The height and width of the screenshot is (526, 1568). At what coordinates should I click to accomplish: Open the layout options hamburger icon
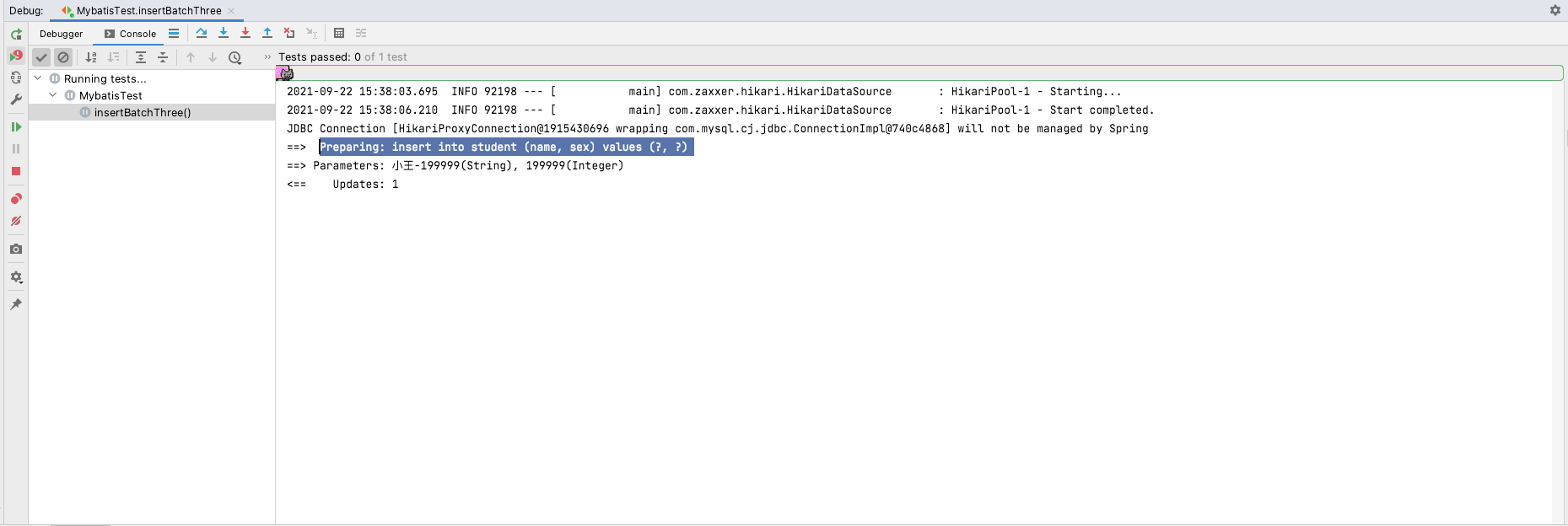(x=174, y=34)
